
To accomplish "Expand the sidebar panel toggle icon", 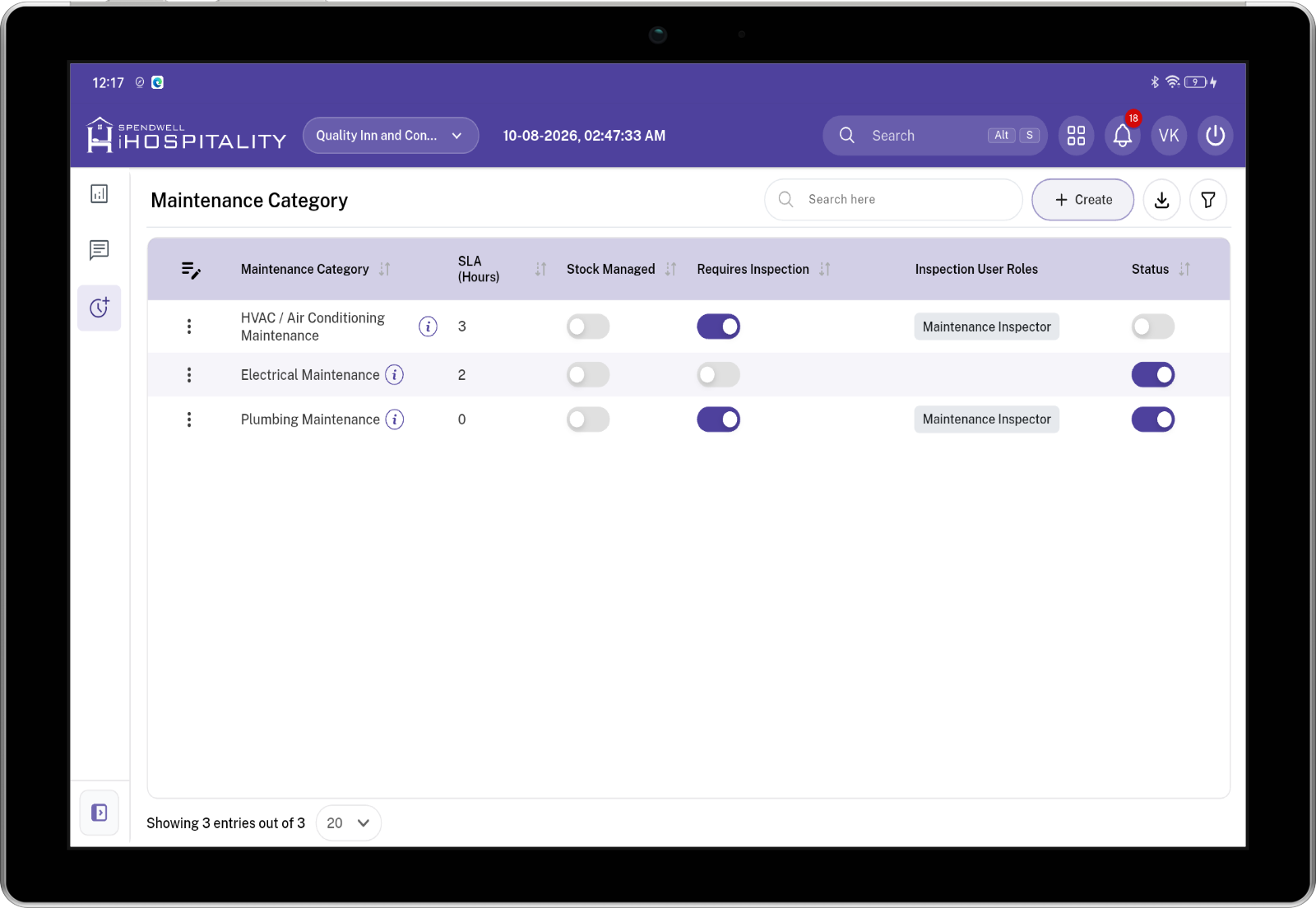I will pos(100,813).
